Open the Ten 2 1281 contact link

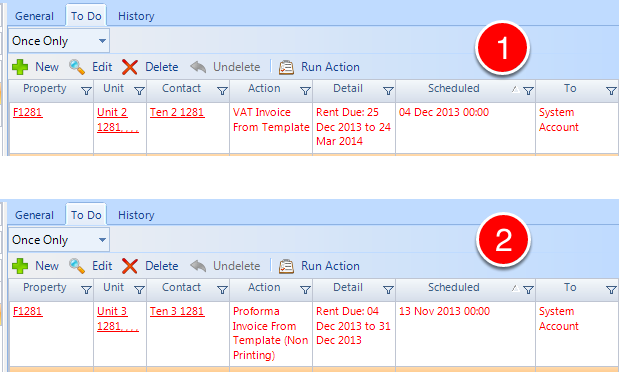coord(177,112)
